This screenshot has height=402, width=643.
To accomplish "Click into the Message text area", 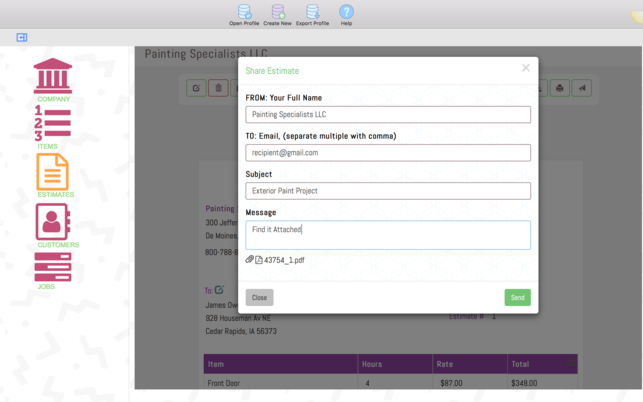I will [388, 235].
